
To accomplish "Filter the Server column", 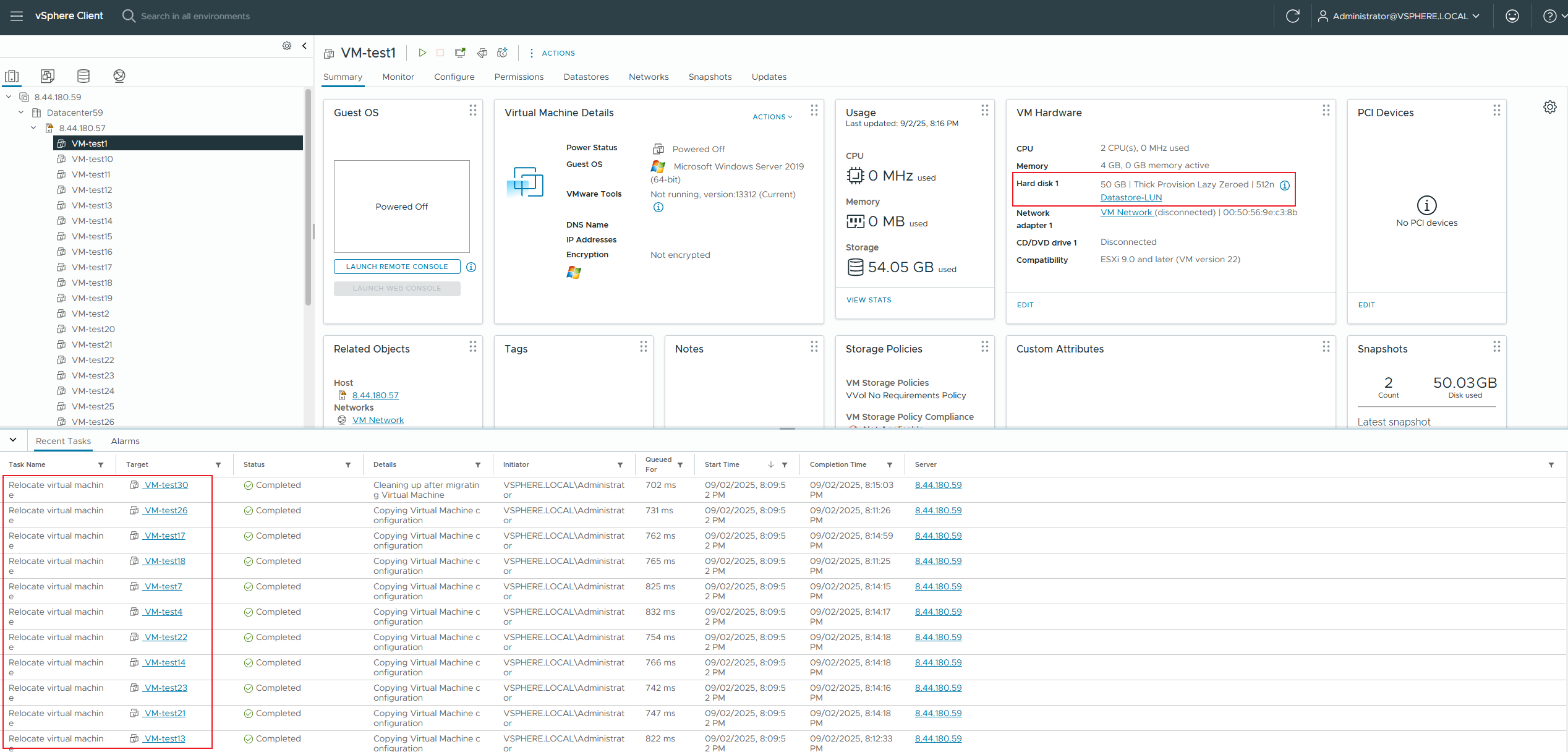I will pyautogui.click(x=1551, y=465).
